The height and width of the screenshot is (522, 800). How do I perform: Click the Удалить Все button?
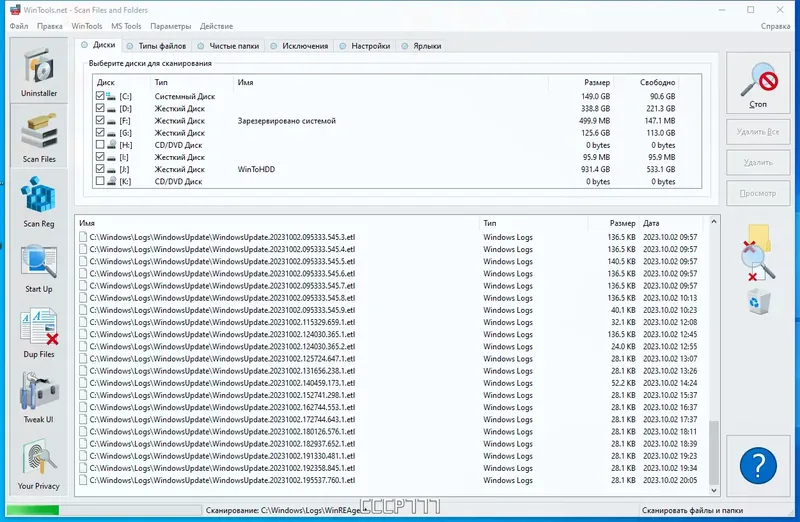coord(758,132)
